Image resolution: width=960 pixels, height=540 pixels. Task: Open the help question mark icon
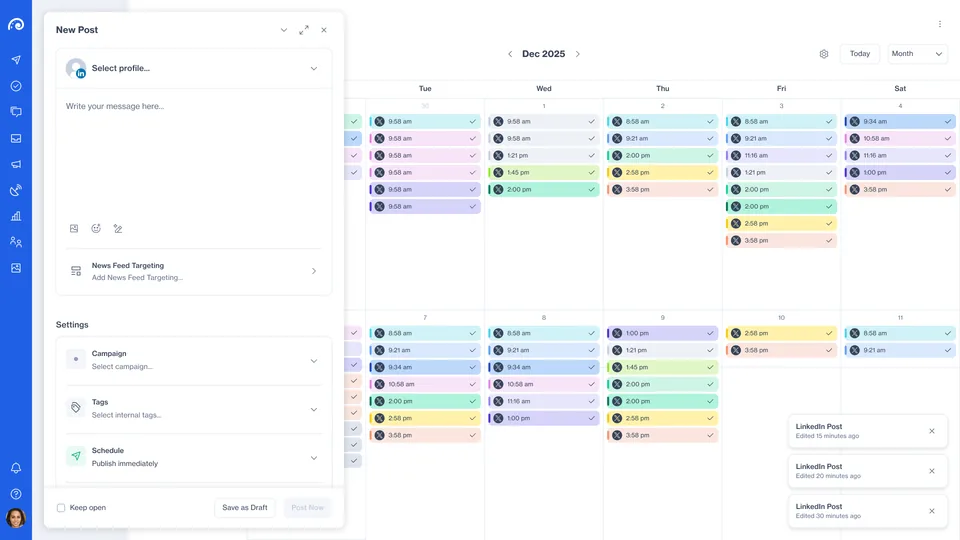[16, 494]
